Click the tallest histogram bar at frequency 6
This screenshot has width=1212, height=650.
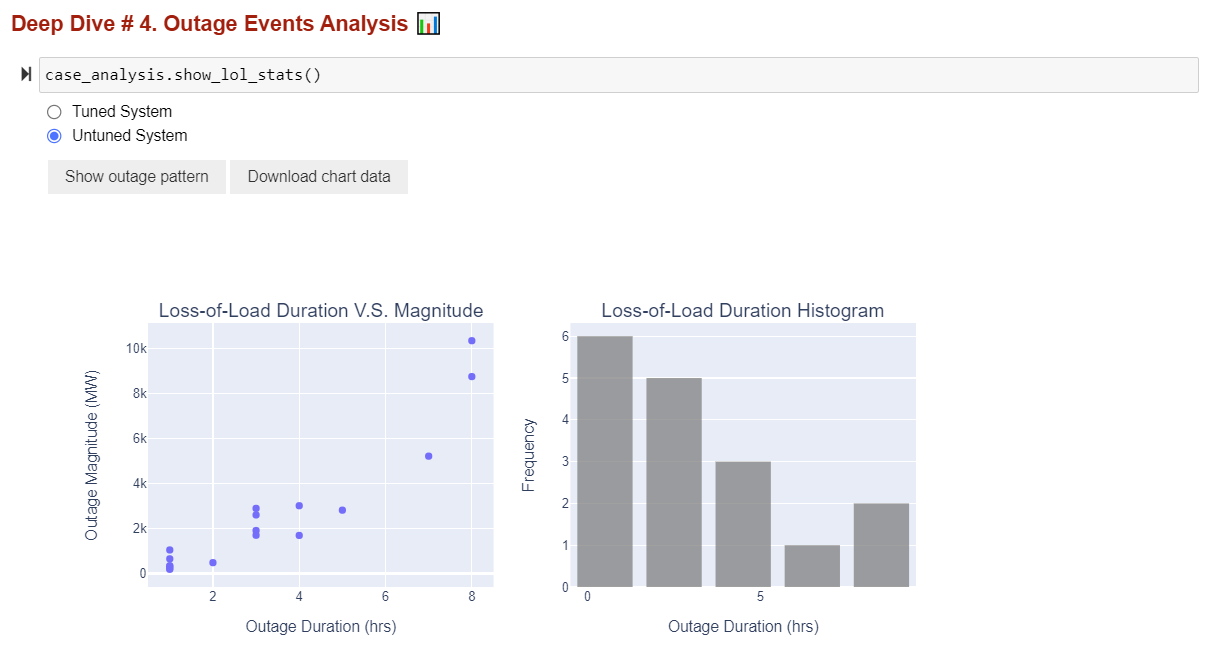(605, 461)
